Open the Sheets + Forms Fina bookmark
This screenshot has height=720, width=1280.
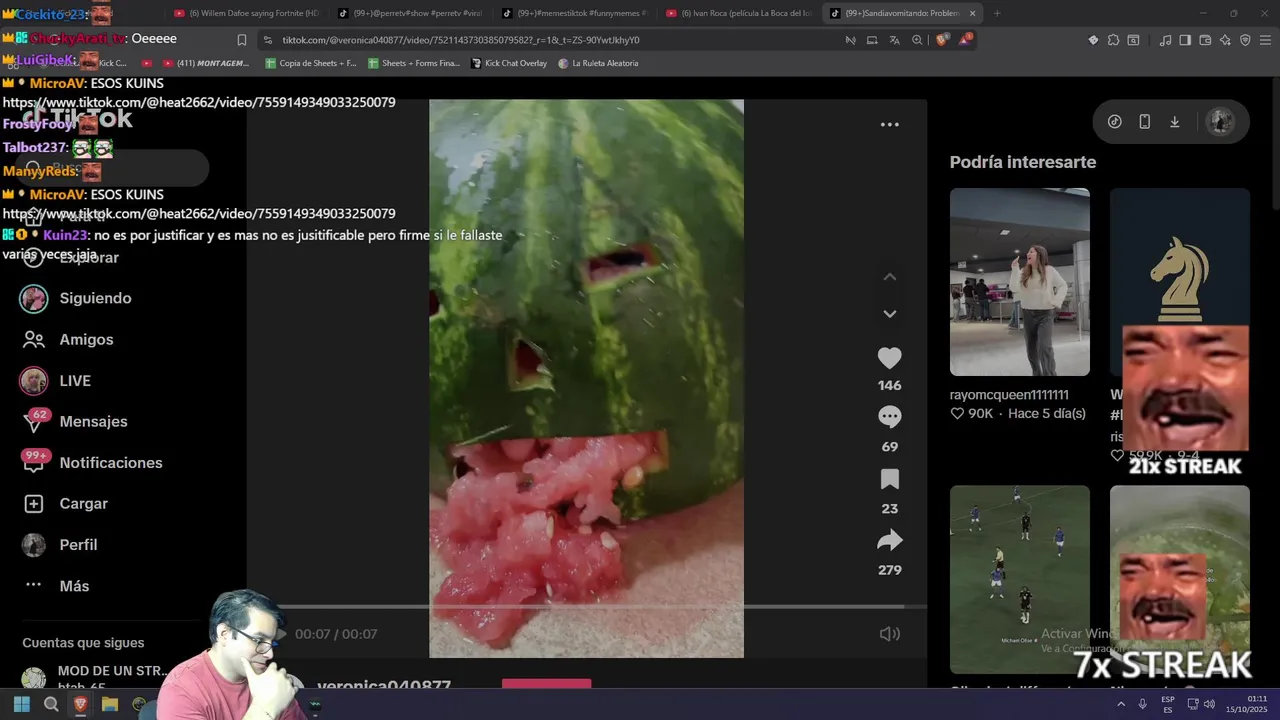tap(414, 63)
